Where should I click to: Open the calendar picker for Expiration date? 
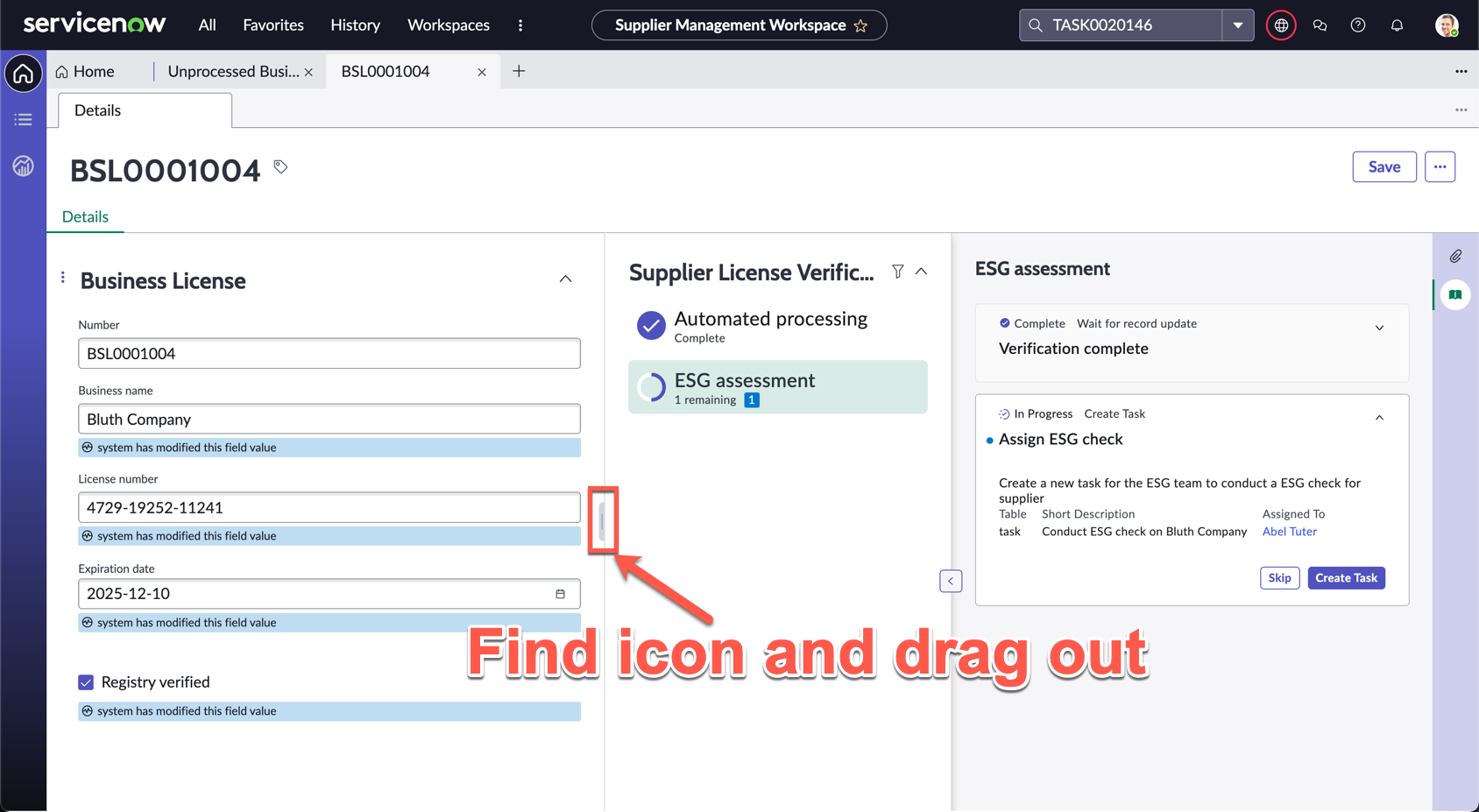tap(560, 594)
